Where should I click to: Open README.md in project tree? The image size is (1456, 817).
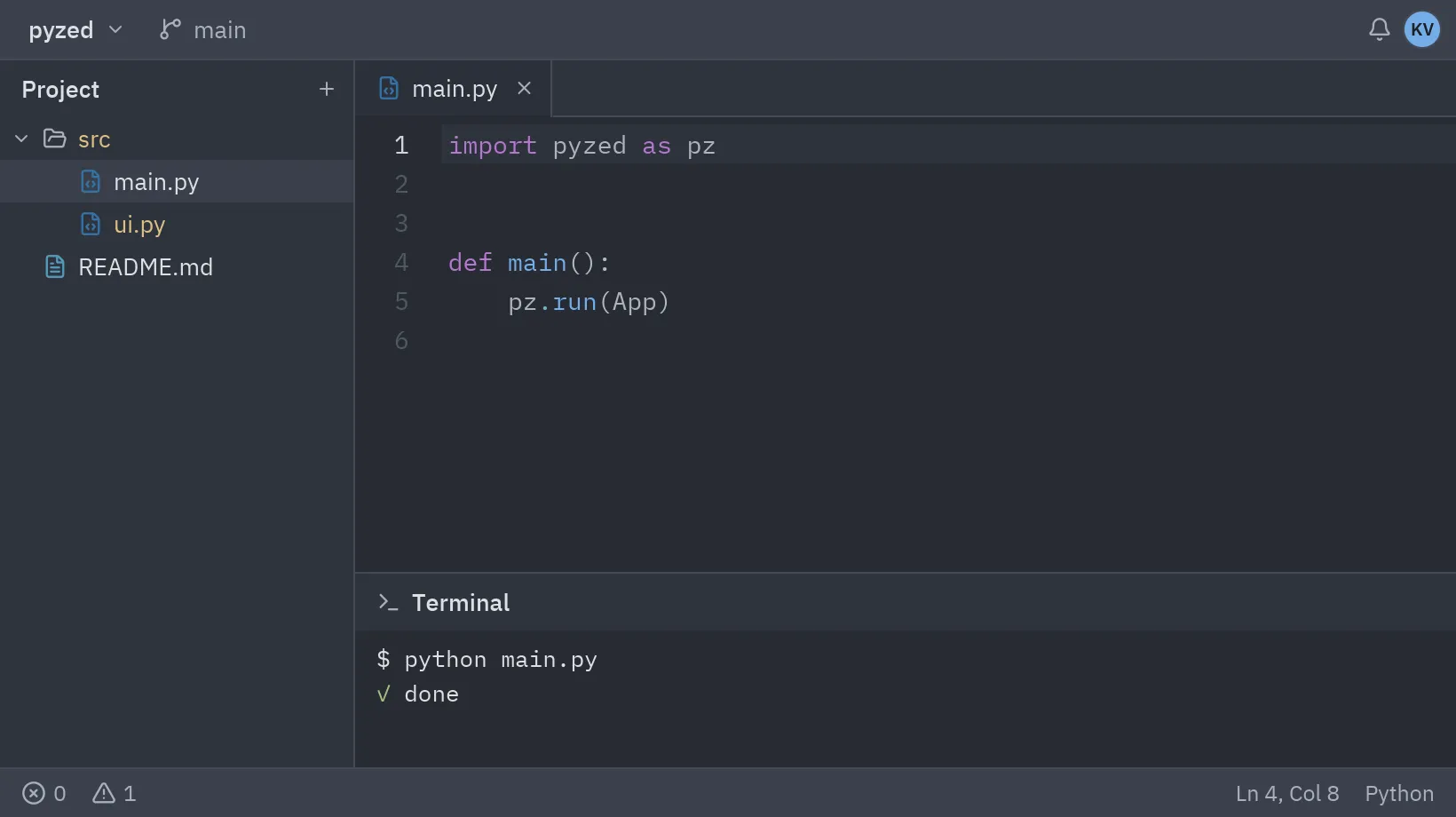pos(177,266)
